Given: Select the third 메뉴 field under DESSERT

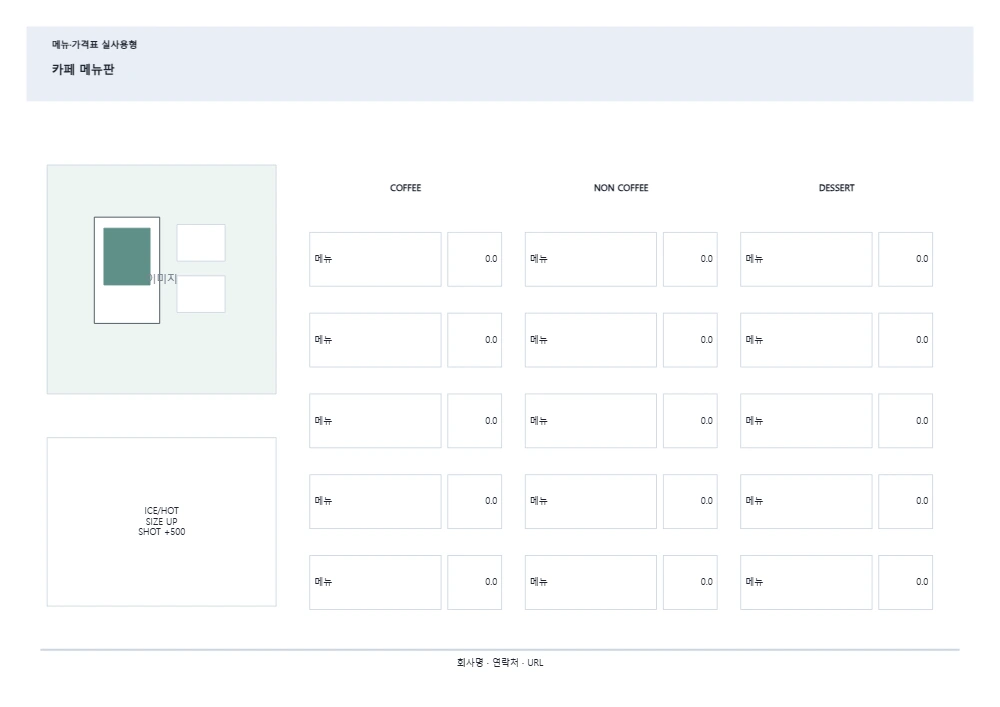Looking at the screenshot, I should tap(806, 421).
